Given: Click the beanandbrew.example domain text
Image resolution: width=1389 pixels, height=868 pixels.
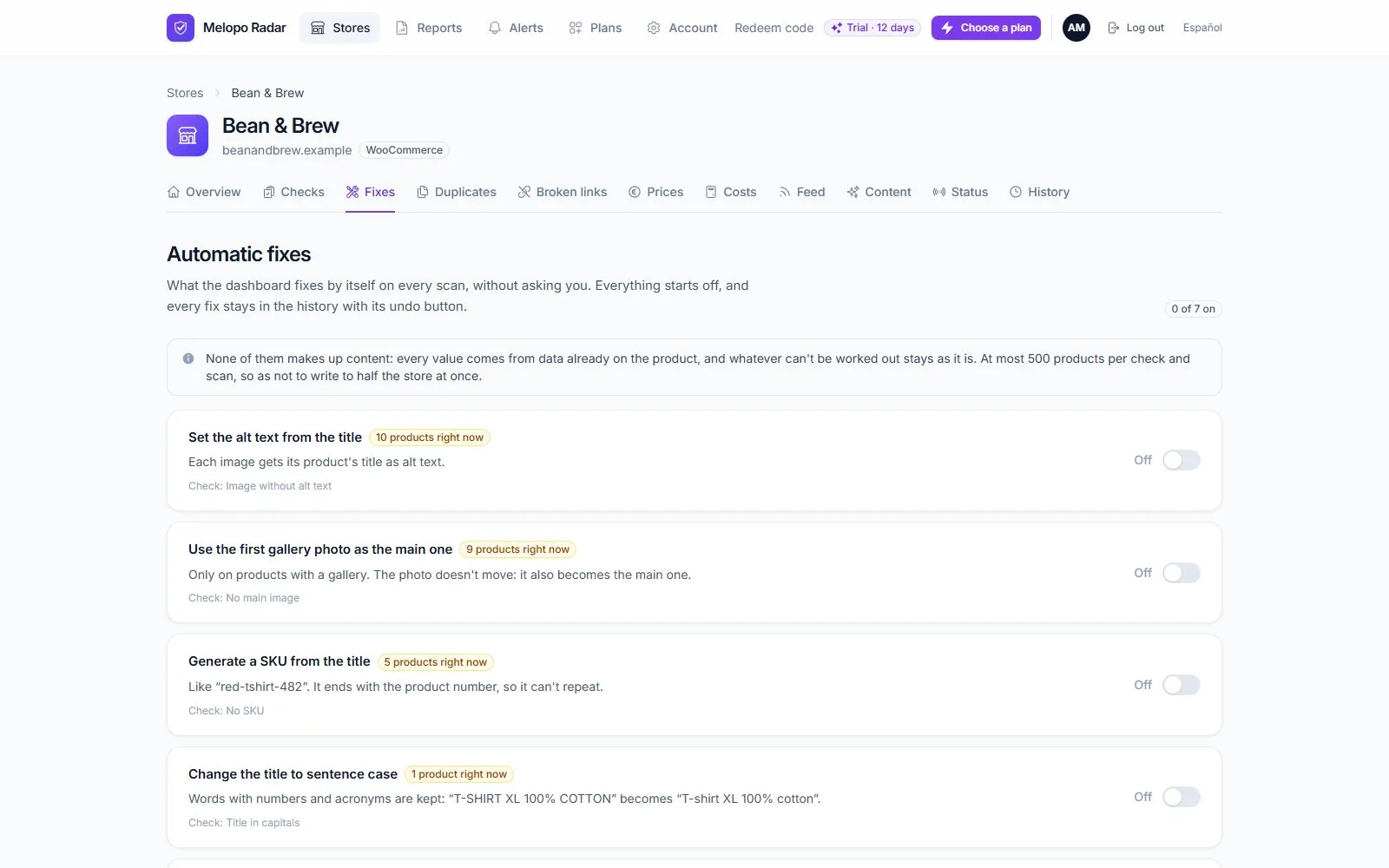Looking at the screenshot, I should [287, 150].
